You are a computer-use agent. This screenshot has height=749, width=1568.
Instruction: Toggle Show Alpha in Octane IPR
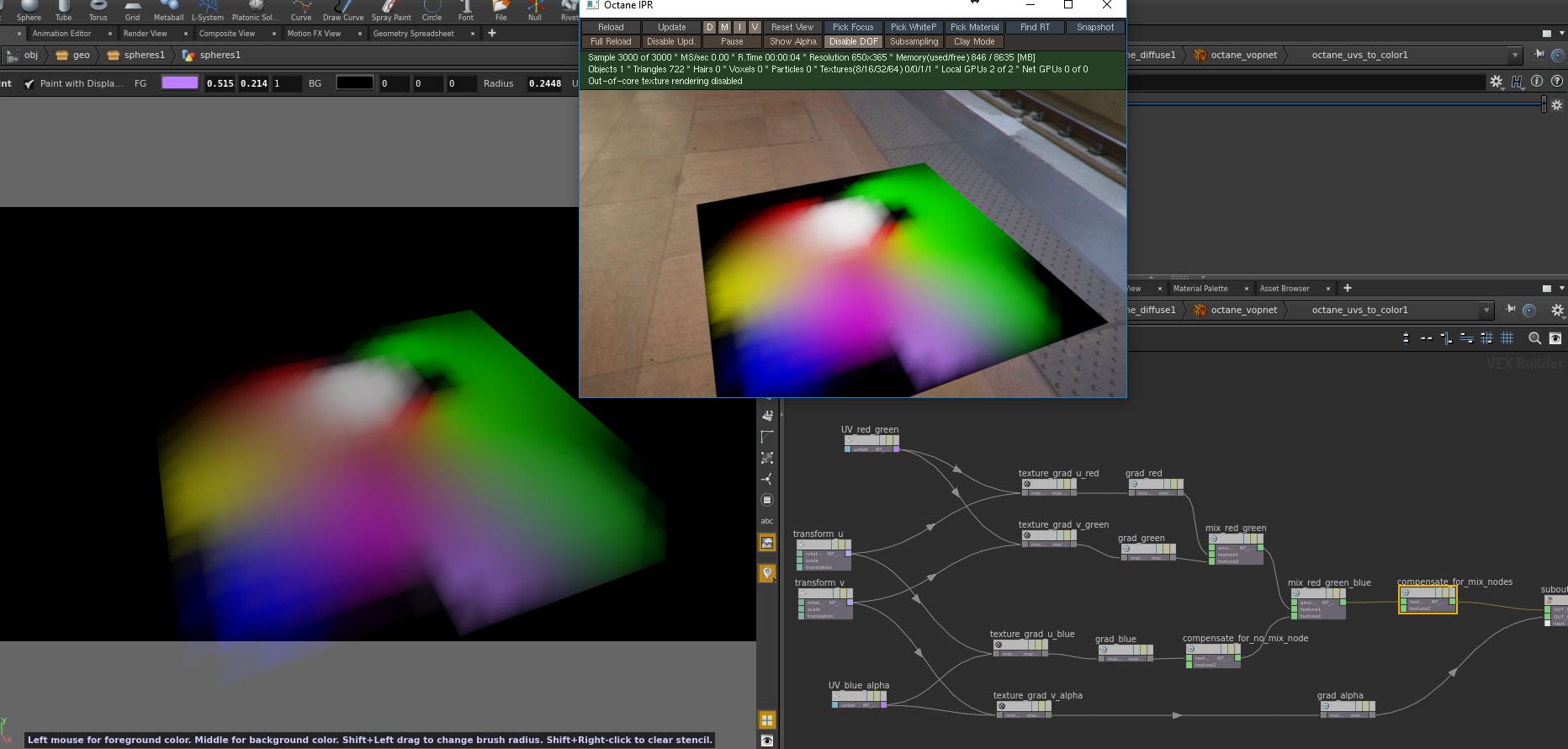[x=792, y=41]
